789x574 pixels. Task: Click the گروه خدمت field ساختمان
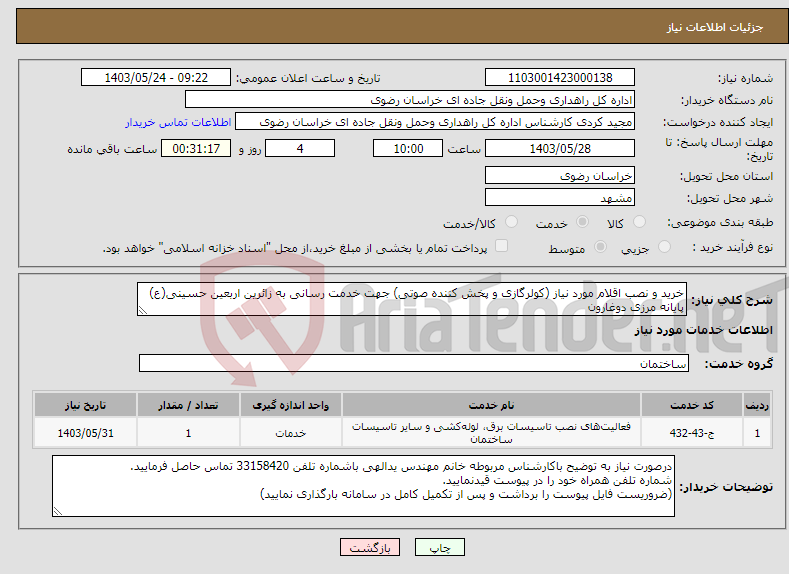(x=414, y=363)
